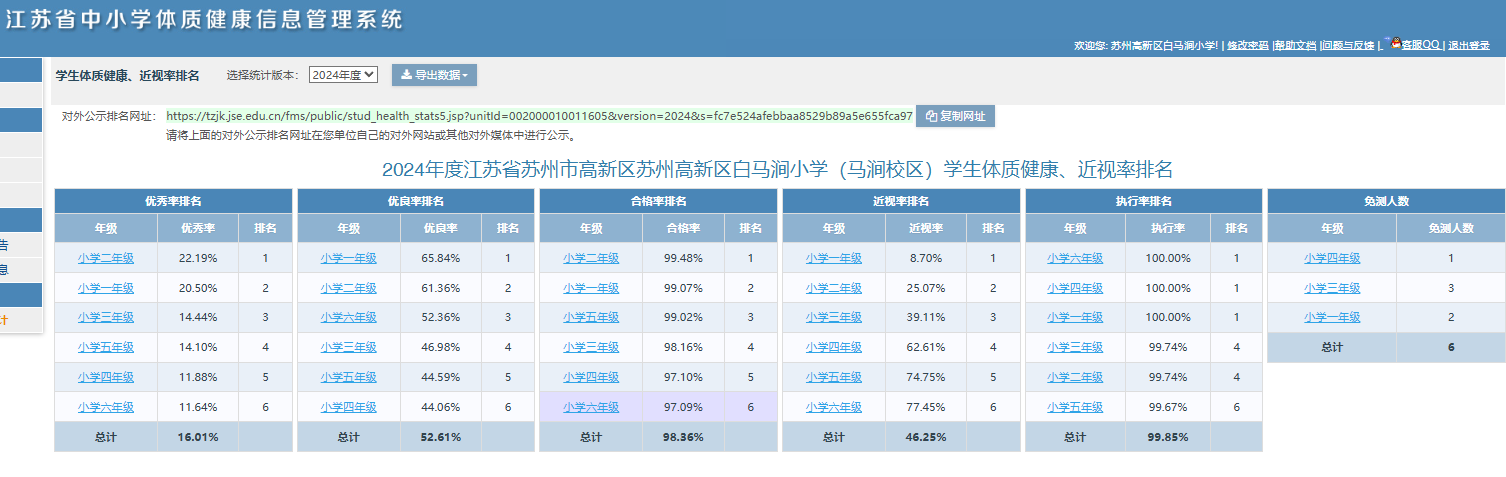Click the 2024年度 ranking page title
This screenshot has height=477, width=1506.
click(x=777, y=169)
